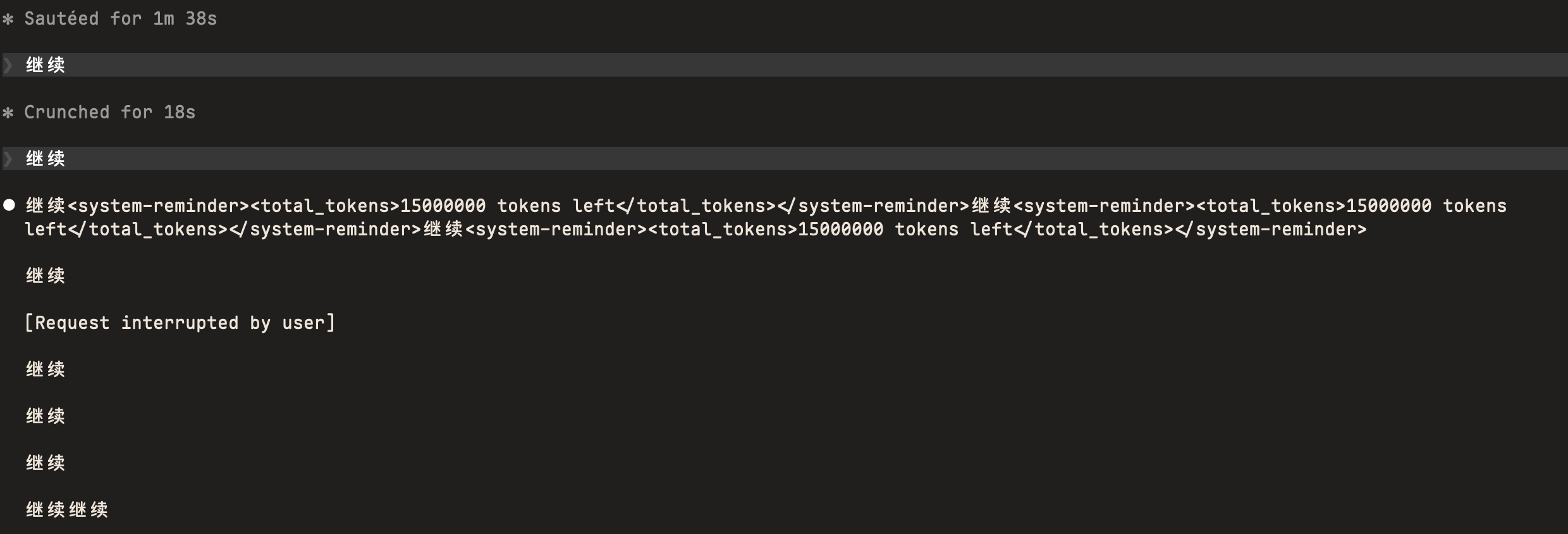Click the word "tokens" ending the first output line
The width and height of the screenshot is (1568, 534).
pos(1474,206)
